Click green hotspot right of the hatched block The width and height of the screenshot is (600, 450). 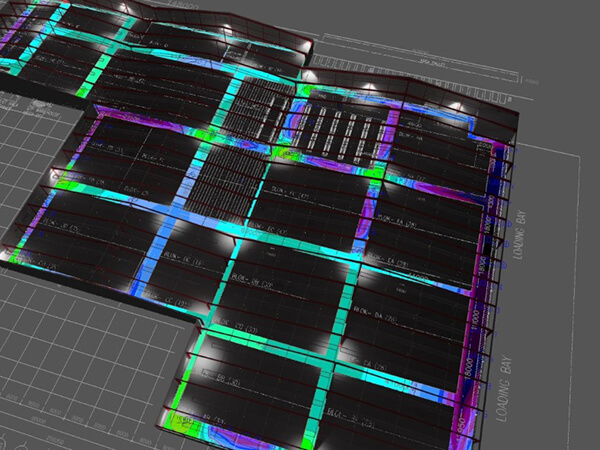280,160
